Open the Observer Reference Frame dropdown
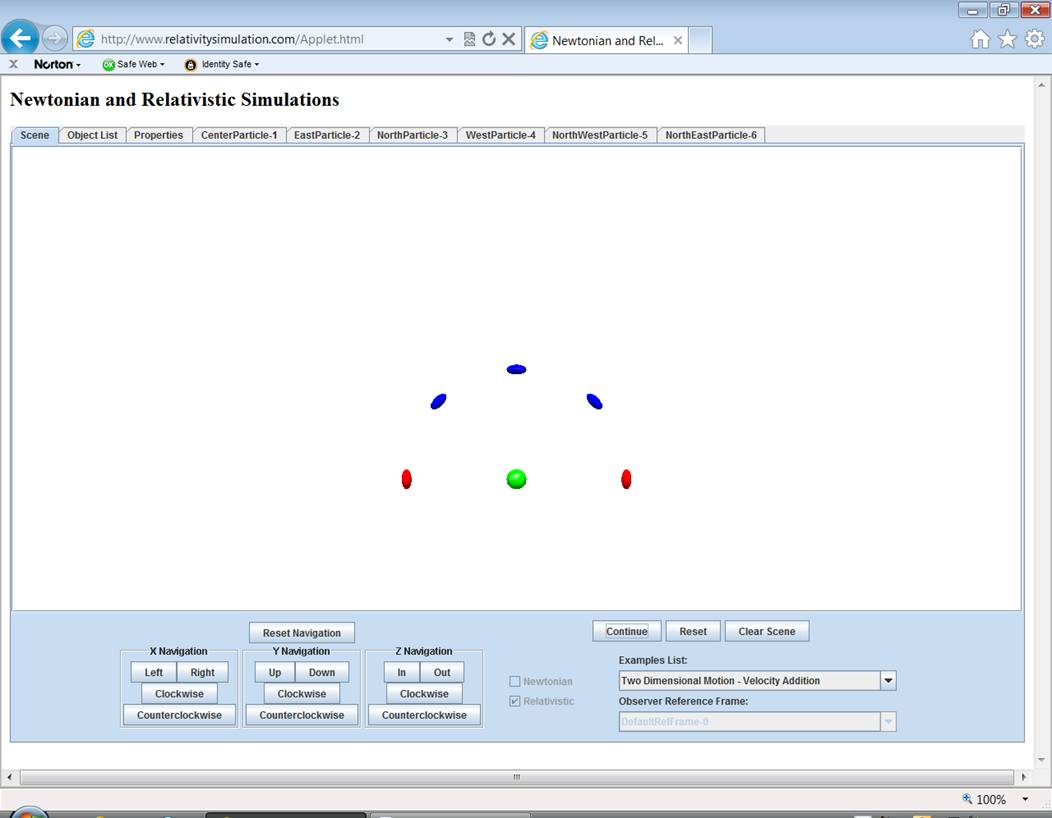Image resolution: width=1052 pixels, height=818 pixels. point(887,721)
